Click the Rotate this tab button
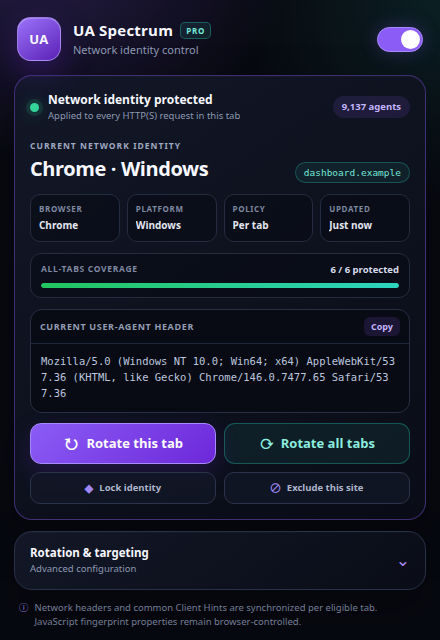 pos(123,444)
